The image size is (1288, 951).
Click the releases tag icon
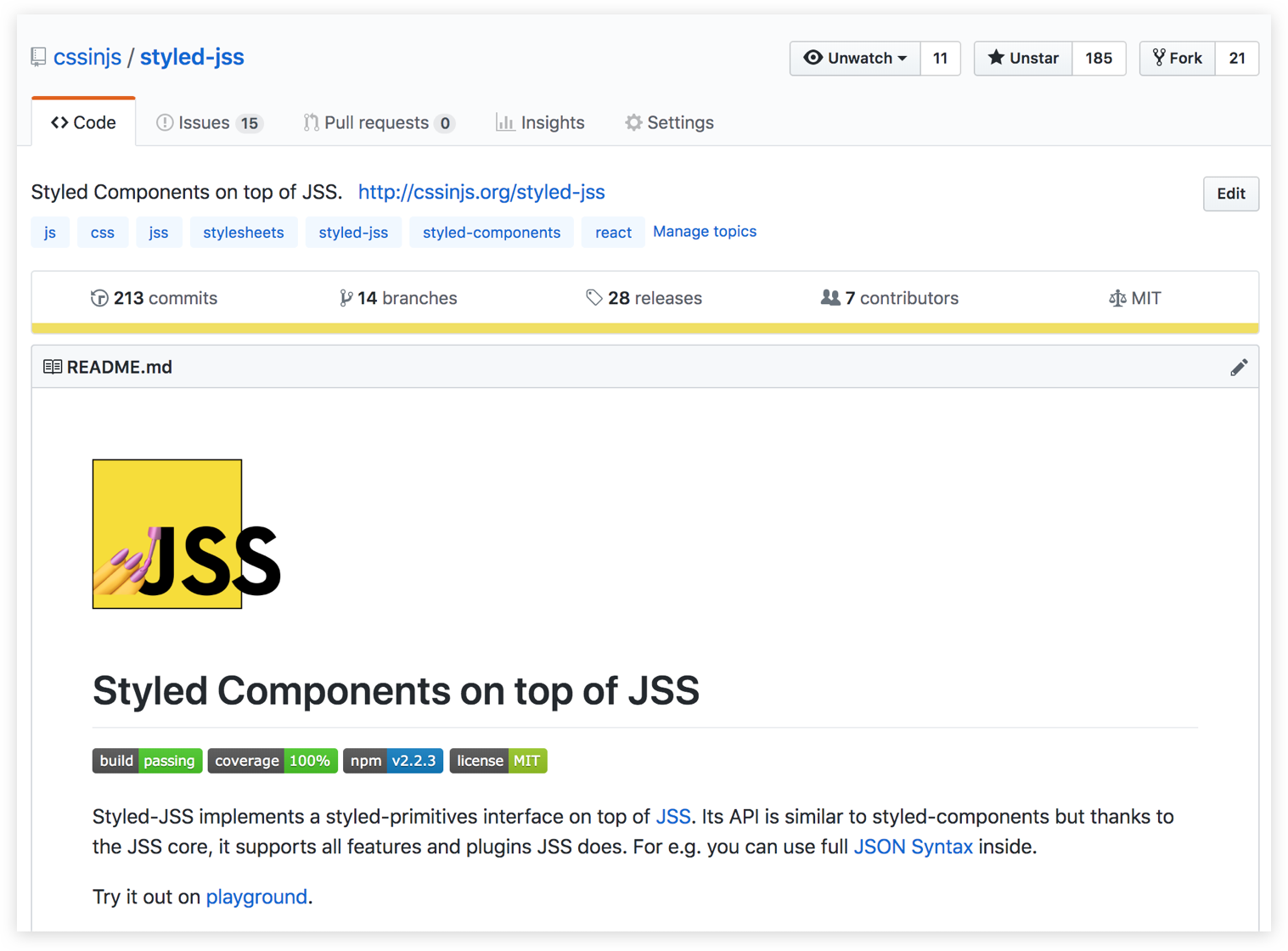tap(594, 298)
